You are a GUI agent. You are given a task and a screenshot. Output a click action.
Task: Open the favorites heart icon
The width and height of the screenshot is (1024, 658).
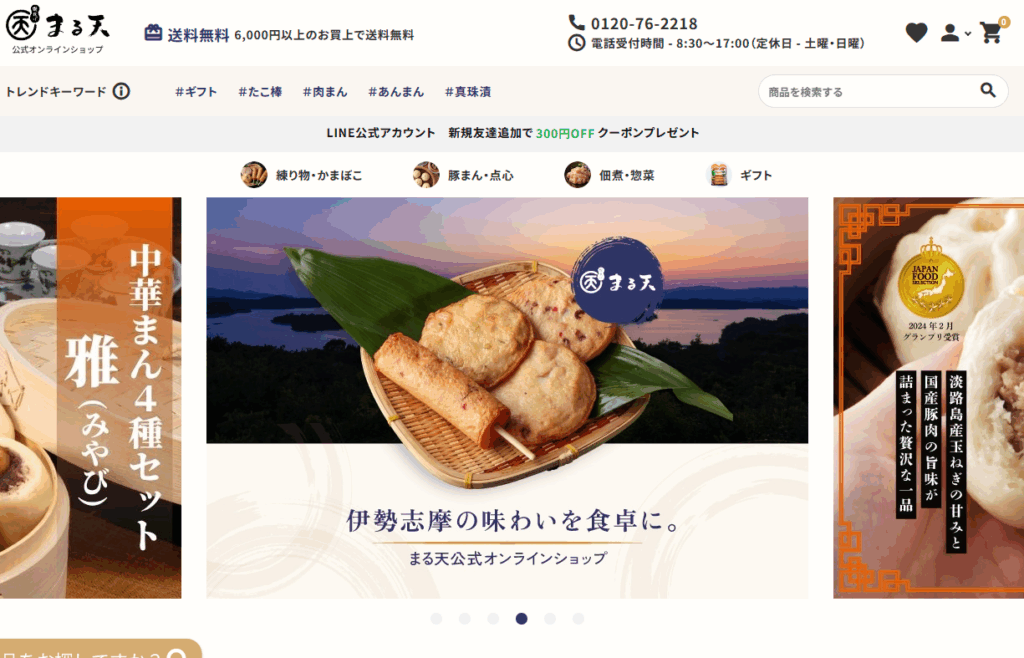coord(916,33)
